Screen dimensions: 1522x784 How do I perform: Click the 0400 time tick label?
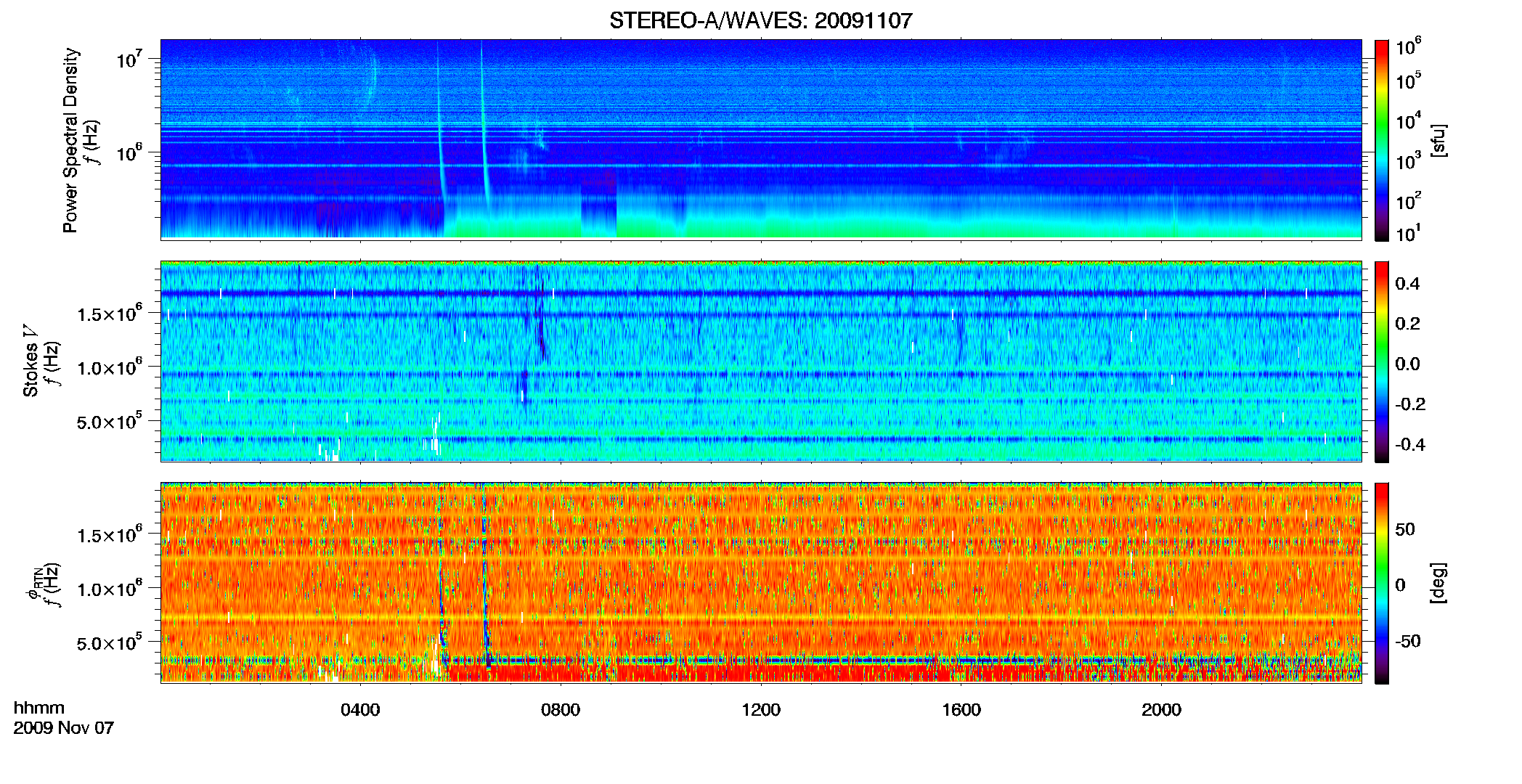point(360,710)
